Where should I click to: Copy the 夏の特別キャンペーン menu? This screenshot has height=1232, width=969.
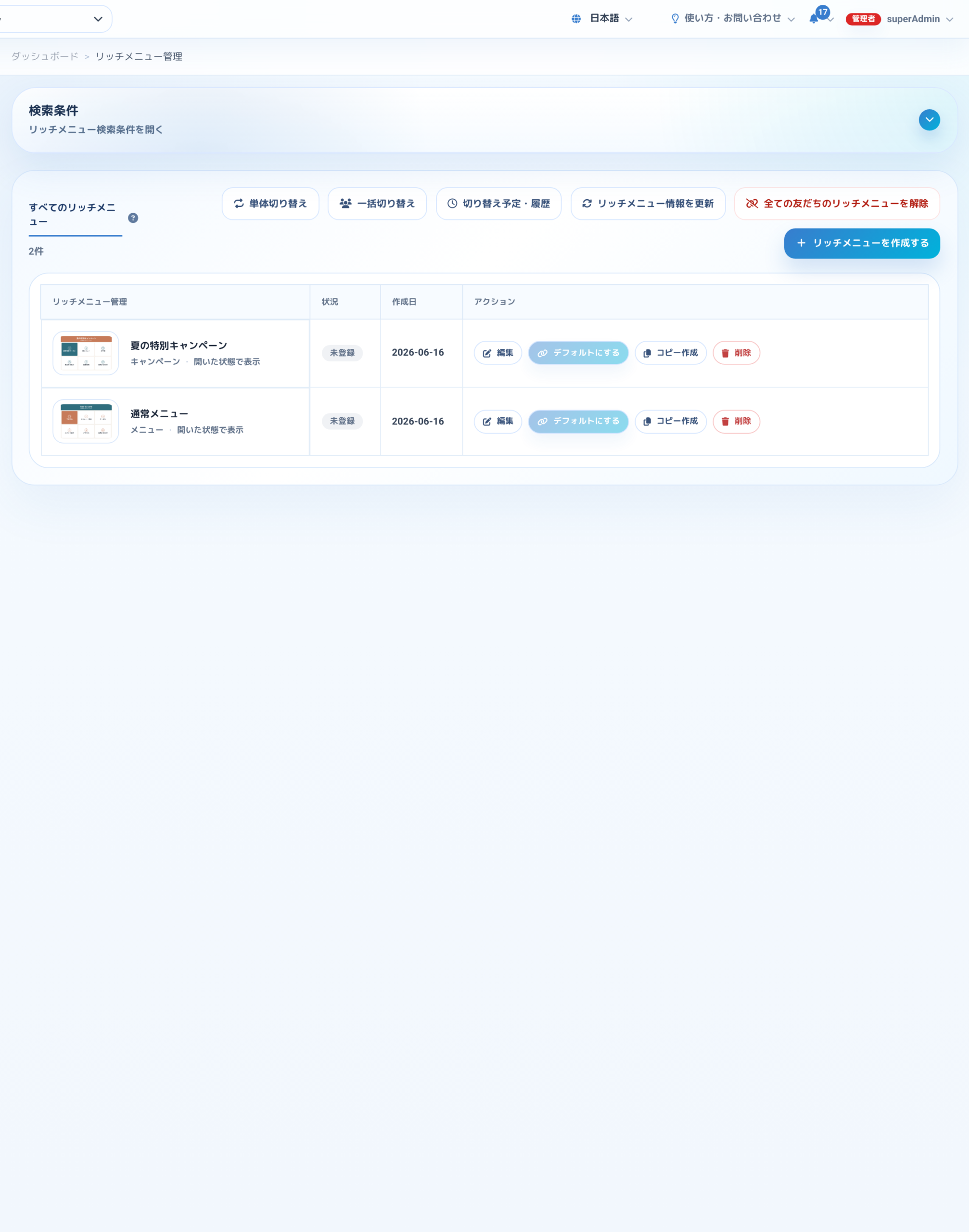670,353
